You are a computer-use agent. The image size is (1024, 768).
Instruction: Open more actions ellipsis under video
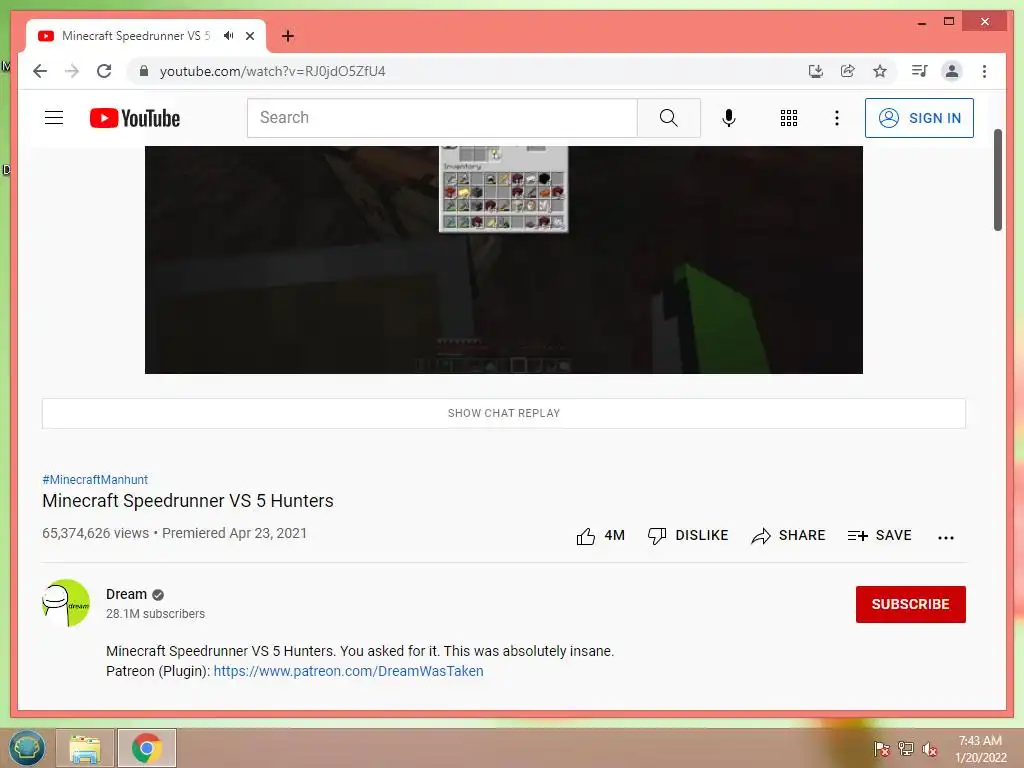[946, 537]
